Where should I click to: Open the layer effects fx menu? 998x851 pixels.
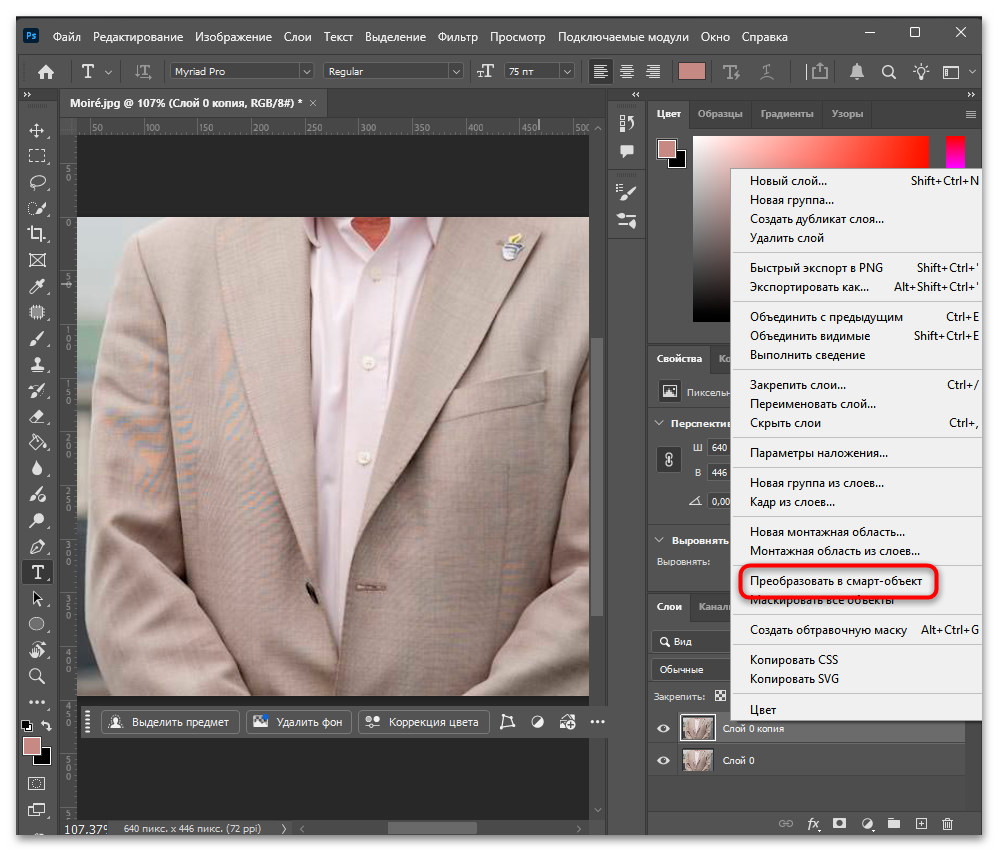coord(813,824)
